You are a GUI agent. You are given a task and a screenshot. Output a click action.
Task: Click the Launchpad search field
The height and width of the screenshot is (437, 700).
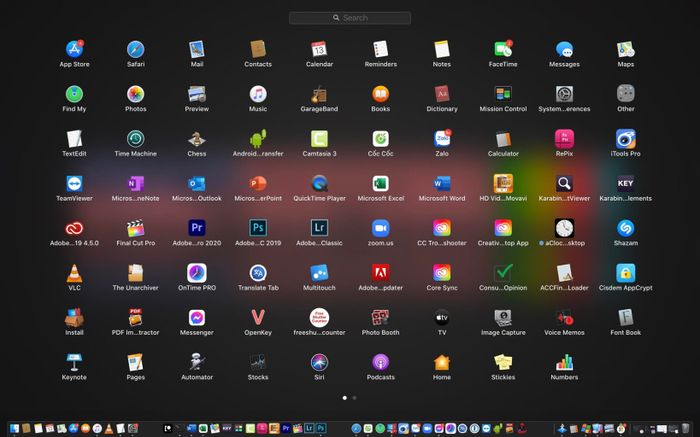tap(350, 18)
